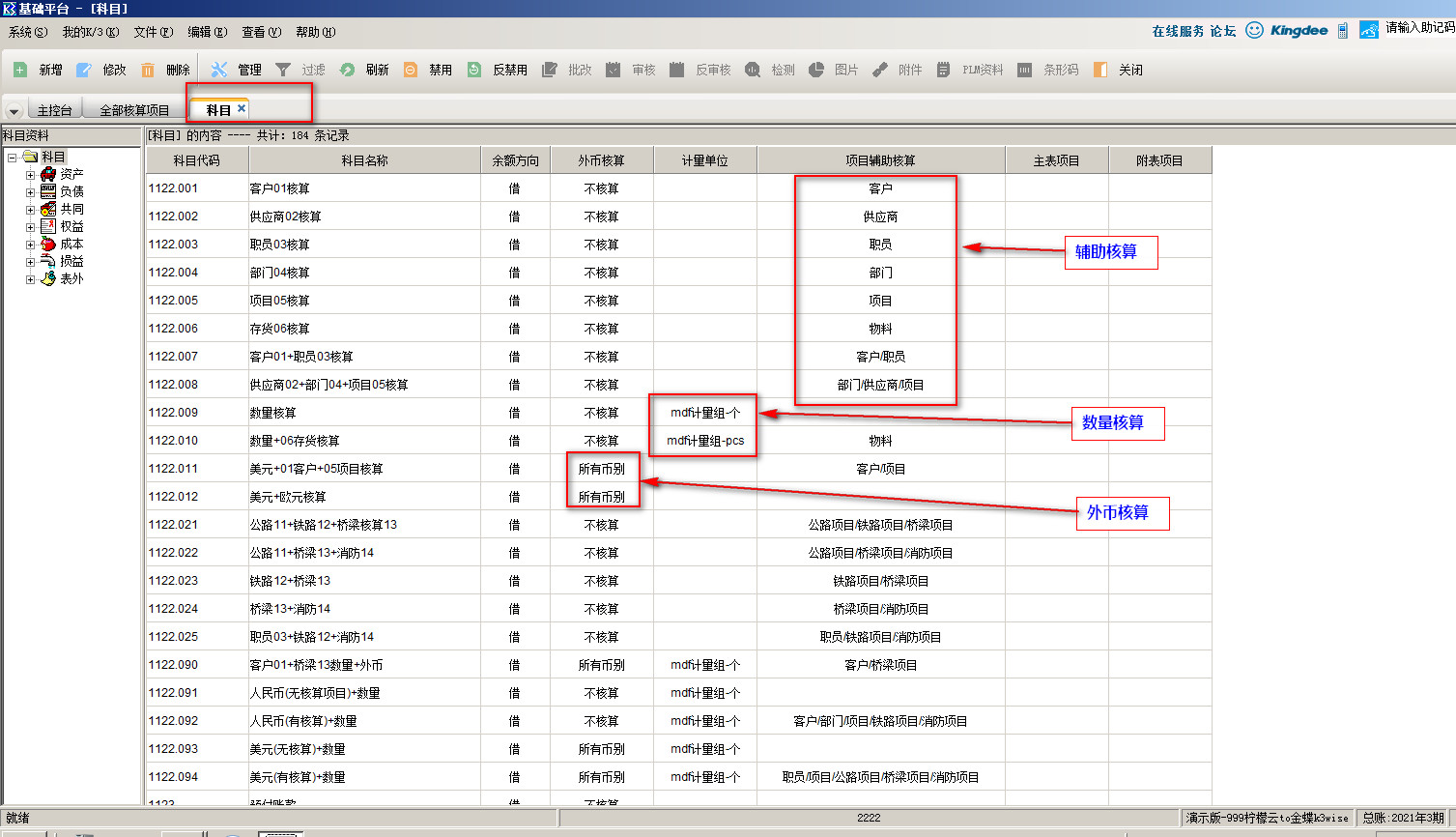Click the 刷新 (Refresh) toolbar icon
This screenshot has width=1456, height=837.
click(347, 70)
